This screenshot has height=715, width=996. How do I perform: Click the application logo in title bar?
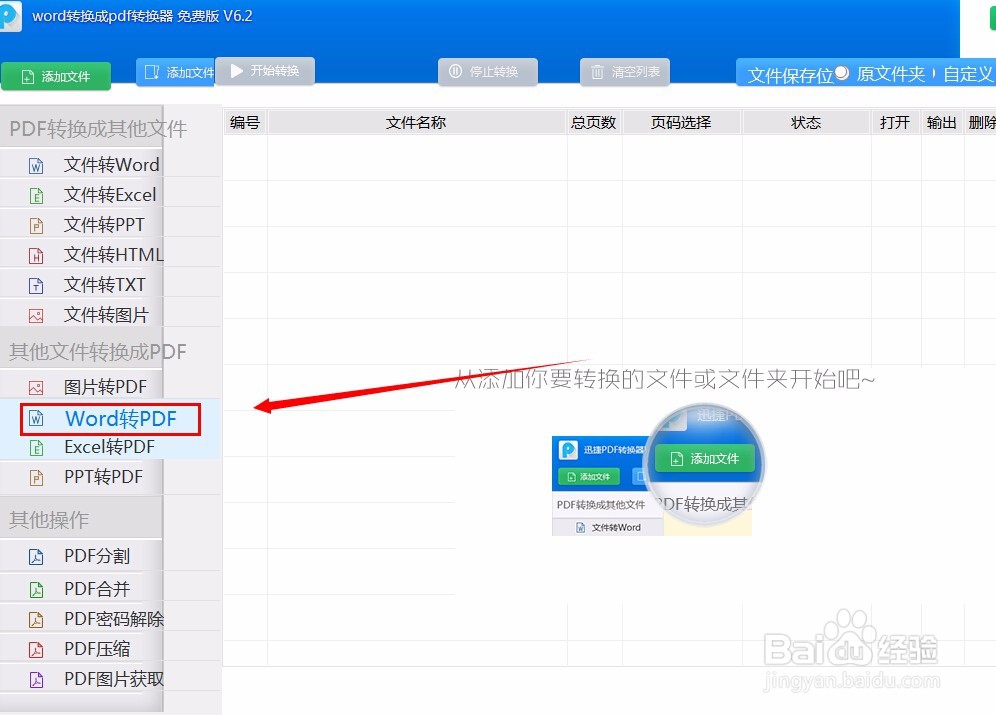point(10,15)
